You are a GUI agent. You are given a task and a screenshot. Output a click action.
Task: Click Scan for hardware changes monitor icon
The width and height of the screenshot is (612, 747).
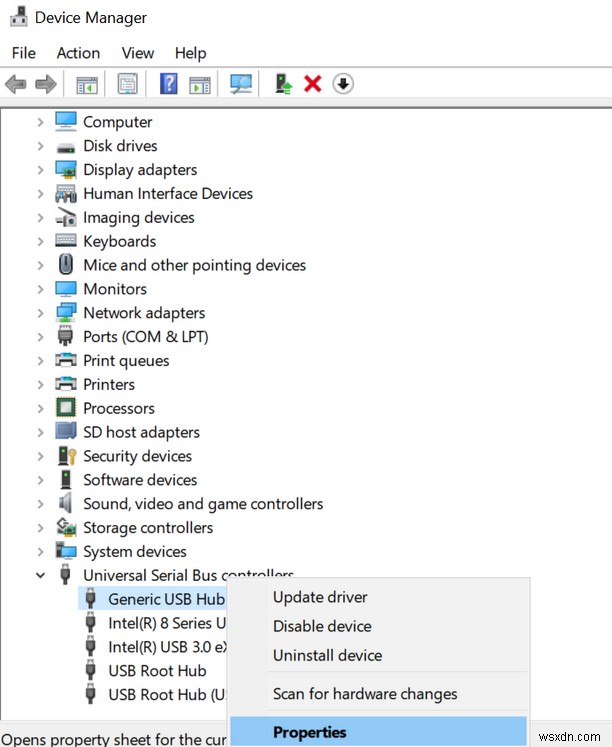(x=241, y=84)
